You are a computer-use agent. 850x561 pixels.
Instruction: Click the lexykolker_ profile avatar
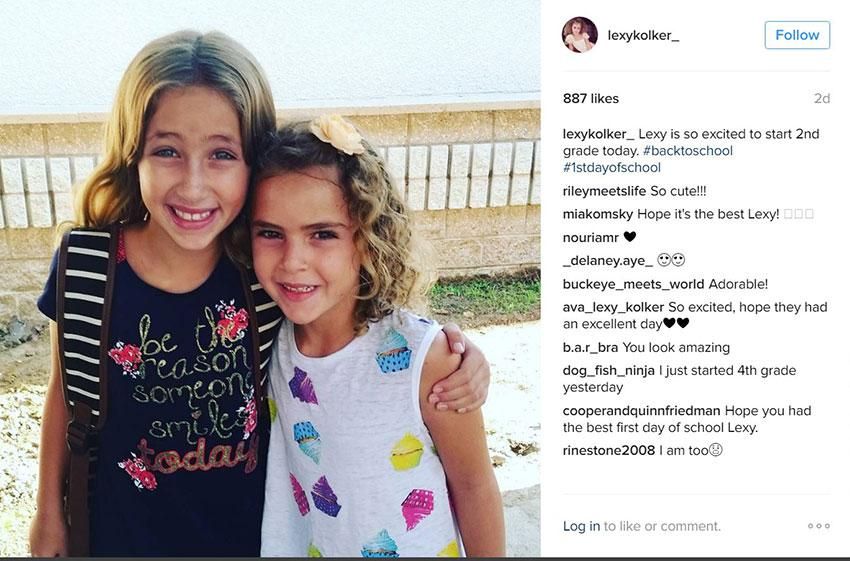(579, 35)
